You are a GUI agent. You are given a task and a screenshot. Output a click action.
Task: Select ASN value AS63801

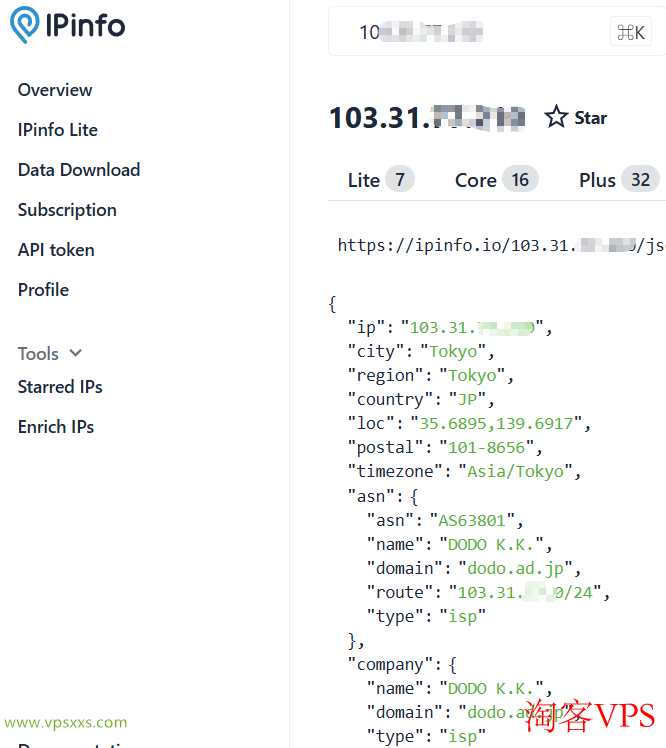(472, 520)
